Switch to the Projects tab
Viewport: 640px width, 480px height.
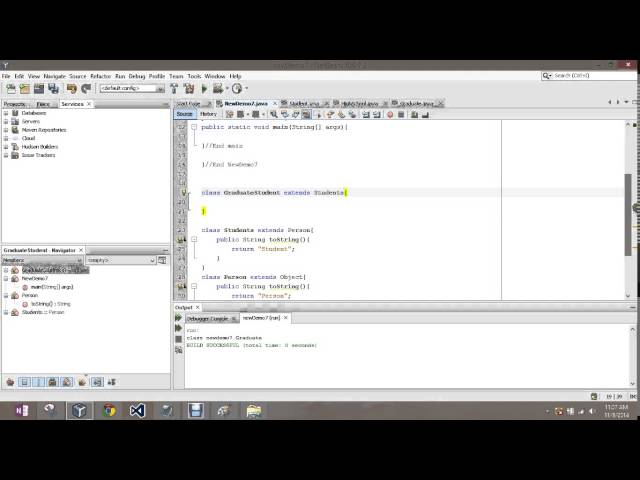pos(15,104)
